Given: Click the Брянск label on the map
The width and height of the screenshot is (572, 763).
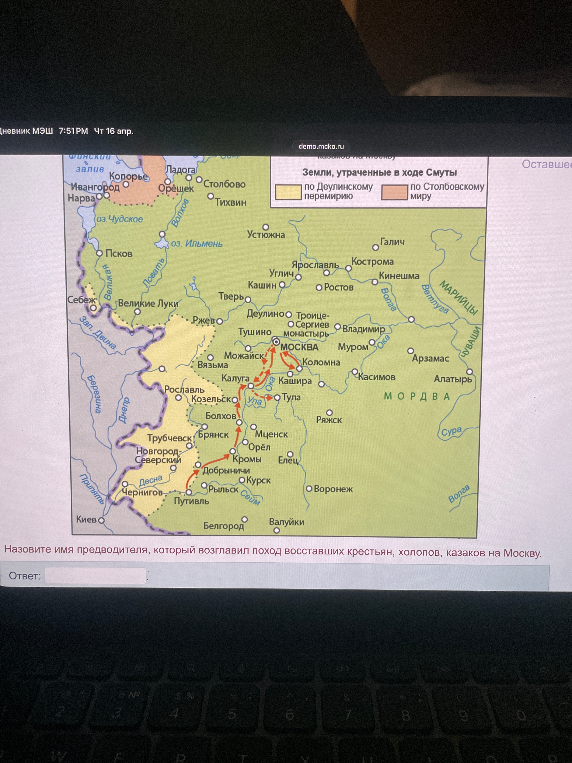Looking at the screenshot, I should click(213, 435).
